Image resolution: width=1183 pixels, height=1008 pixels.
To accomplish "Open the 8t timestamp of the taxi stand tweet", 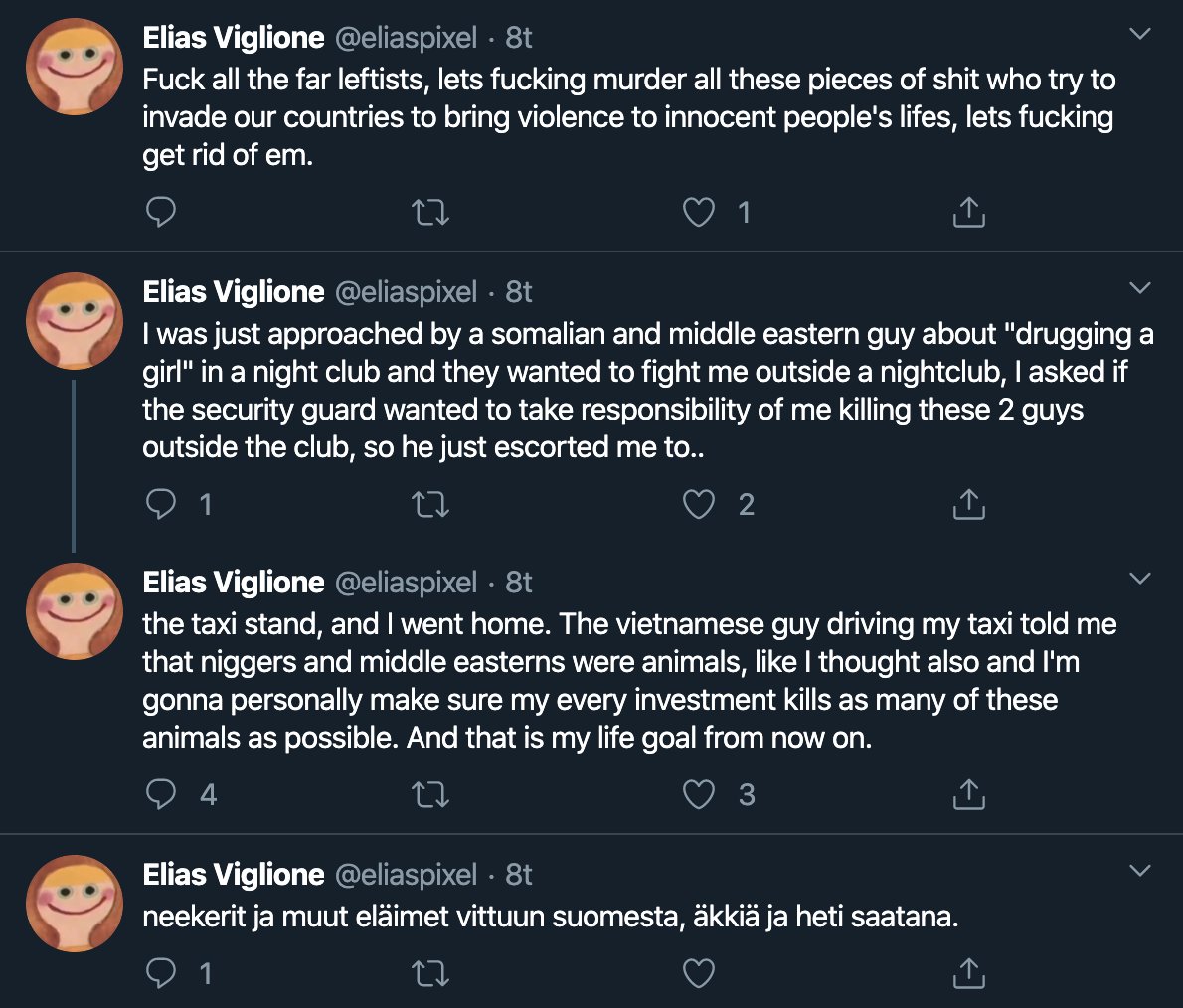I will pyautogui.click(x=519, y=583).
